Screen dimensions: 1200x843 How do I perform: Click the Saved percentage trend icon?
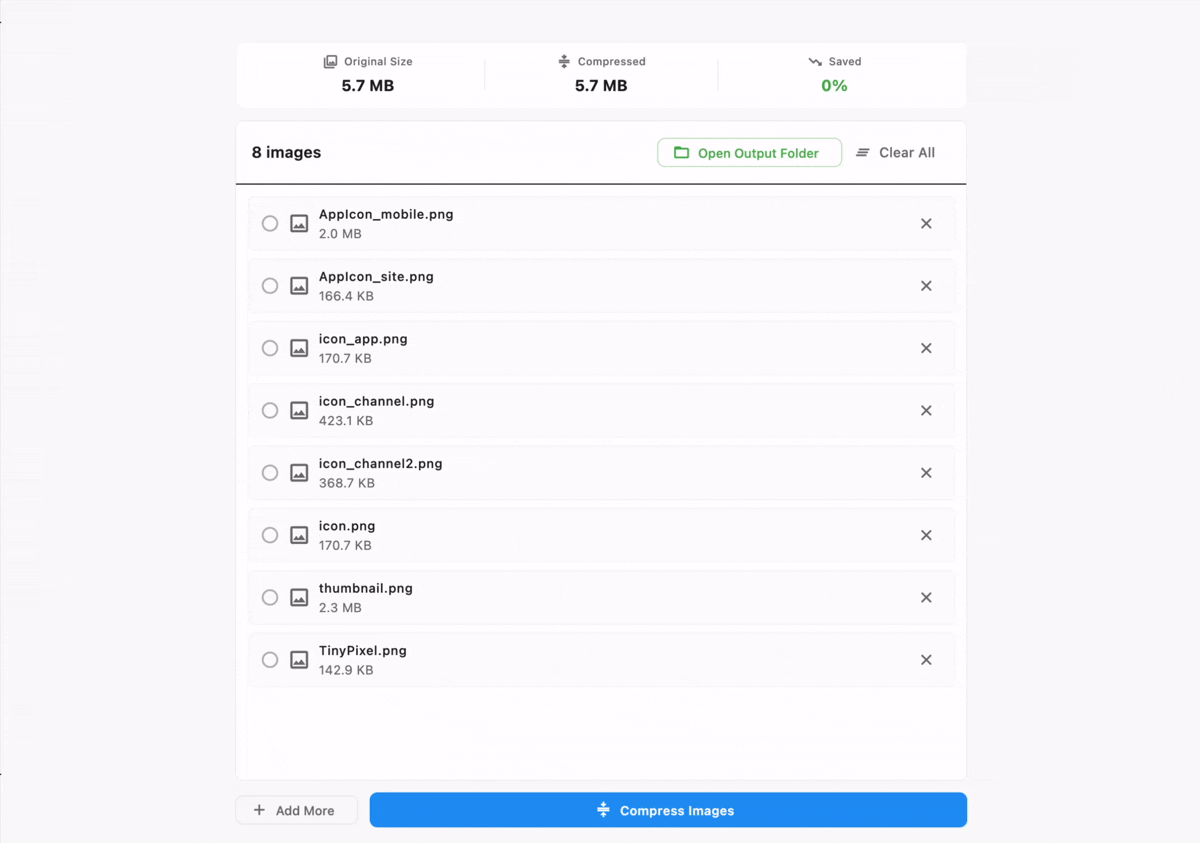[815, 62]
